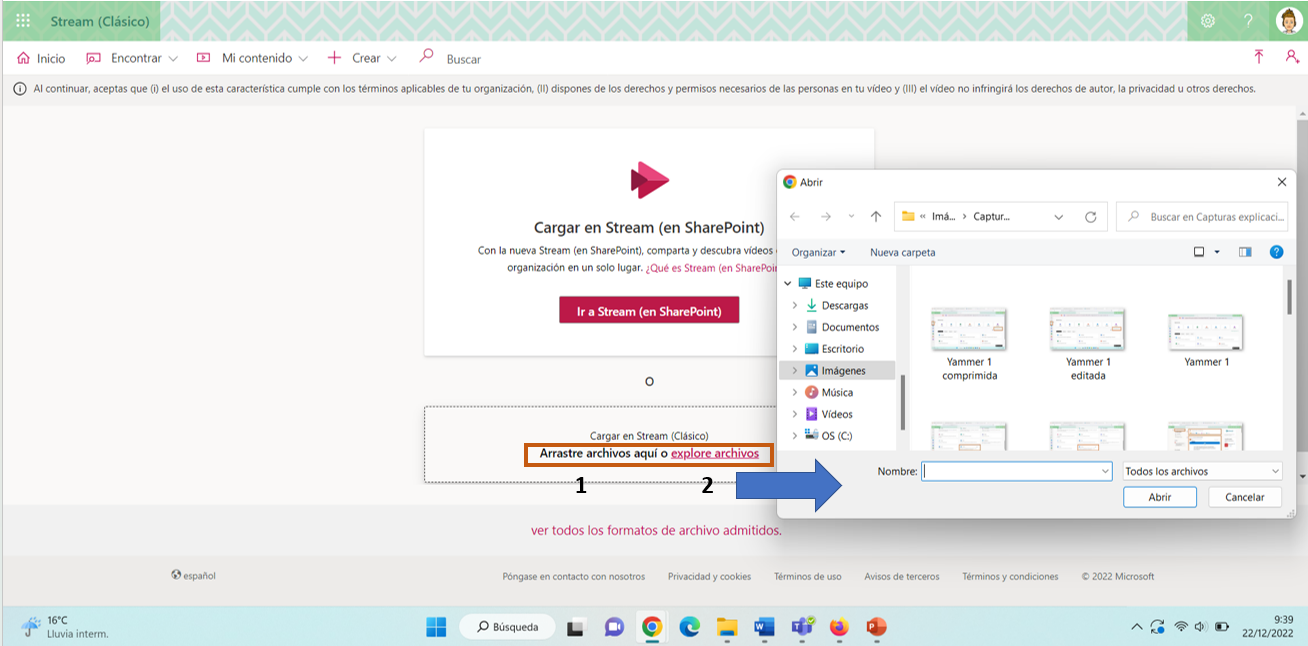Click the Abrir button

1160,497
